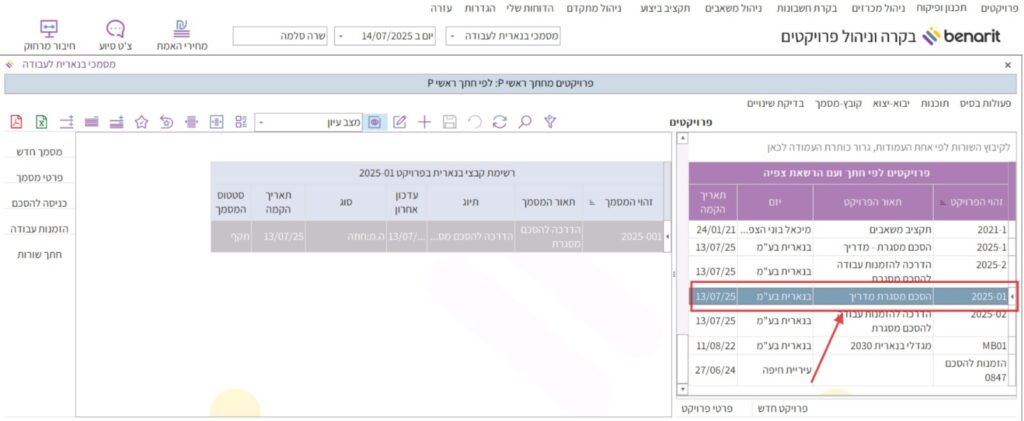The height and width of the screenshot is (421, 1024).
Task: Click the magnifier search icon
Action: point(524,122)
